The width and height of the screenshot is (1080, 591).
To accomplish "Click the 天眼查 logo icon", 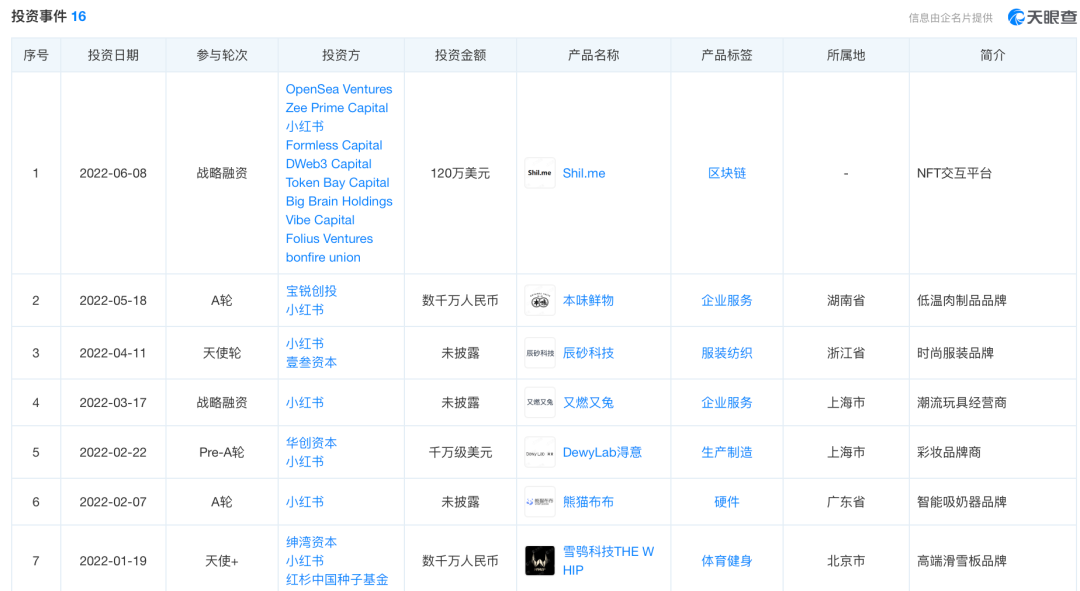I will [1016, 17].
